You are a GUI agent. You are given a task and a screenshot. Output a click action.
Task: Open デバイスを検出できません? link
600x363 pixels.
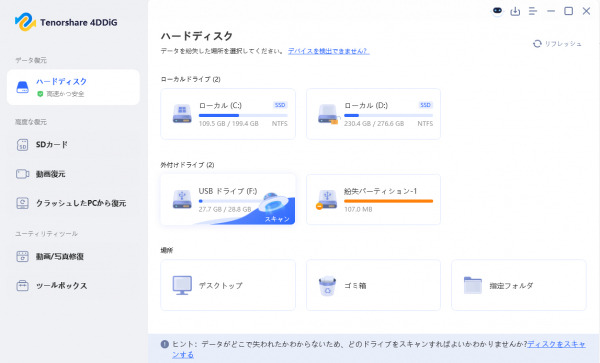click(328, 51)
